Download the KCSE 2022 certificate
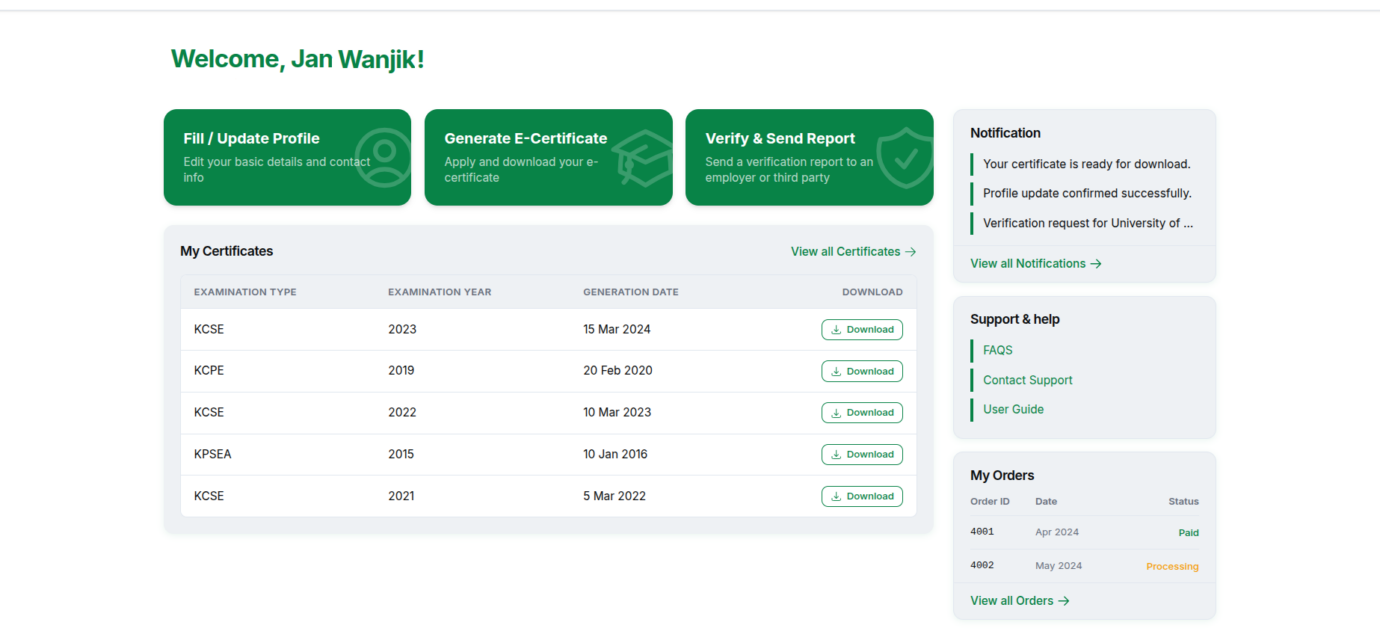Screen dimensions: 1380x640 tap(862, 413)
